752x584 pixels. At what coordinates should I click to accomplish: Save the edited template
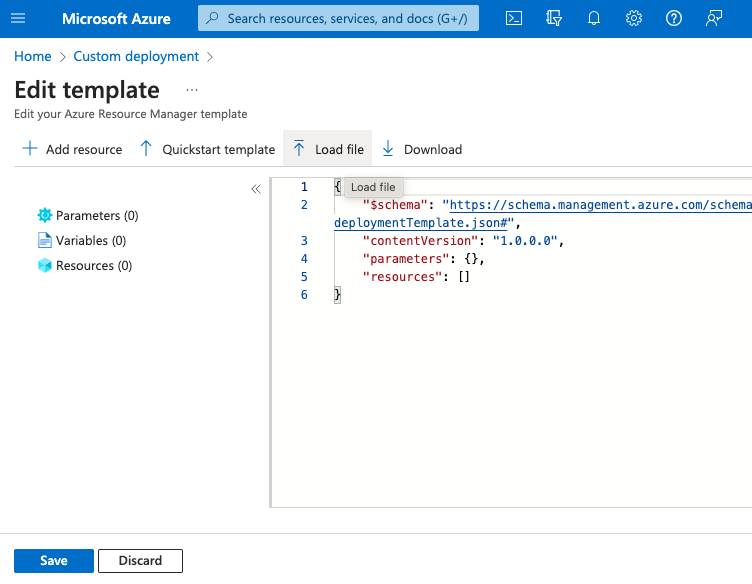53,560
